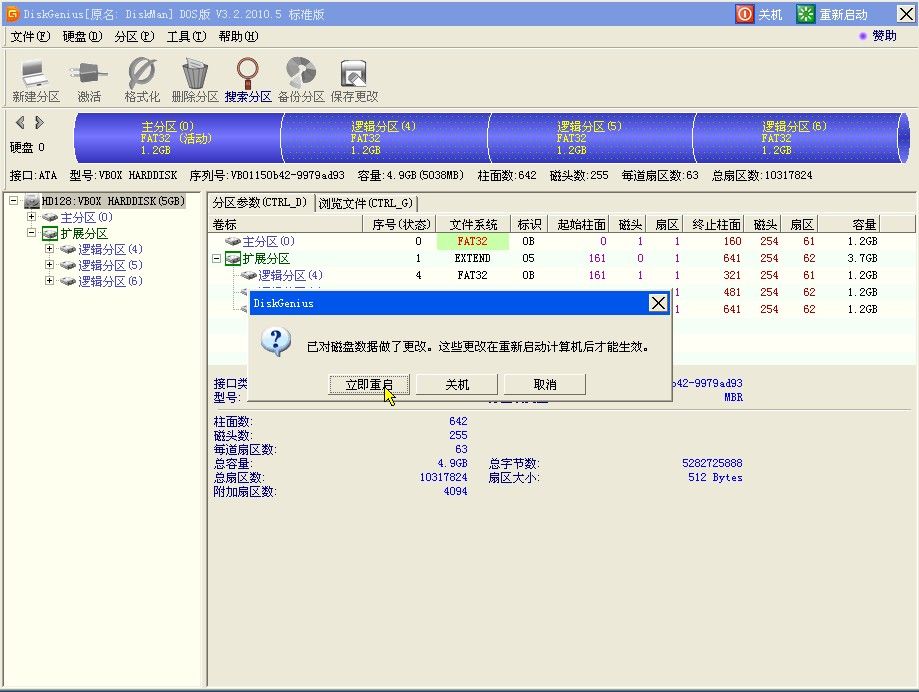The image size is (919, 692).
Task: Click the 逻辑分区(4) drive icon in tree
Action: tap(68, 250)
